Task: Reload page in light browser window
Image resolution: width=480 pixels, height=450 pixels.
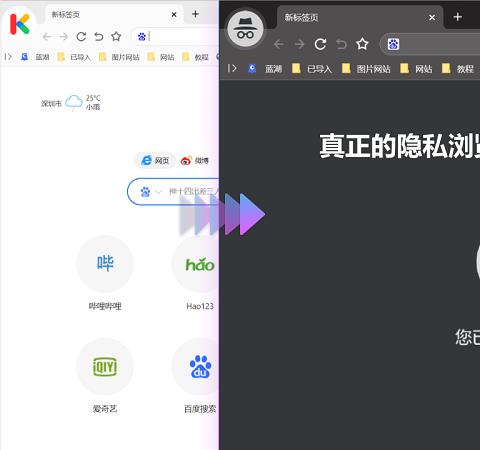Action: (81, 36)
